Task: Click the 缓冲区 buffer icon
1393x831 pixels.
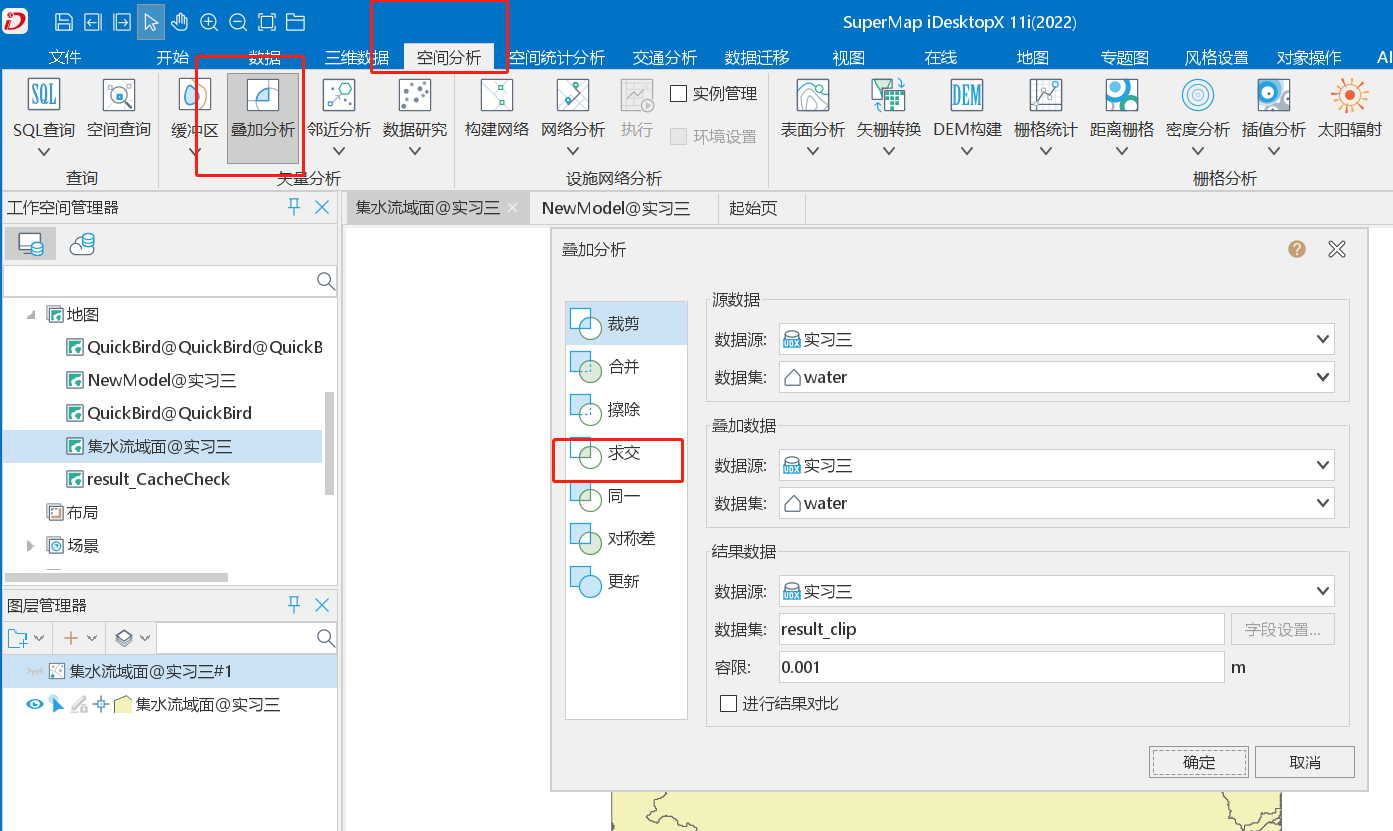Action: pos(195,96)
